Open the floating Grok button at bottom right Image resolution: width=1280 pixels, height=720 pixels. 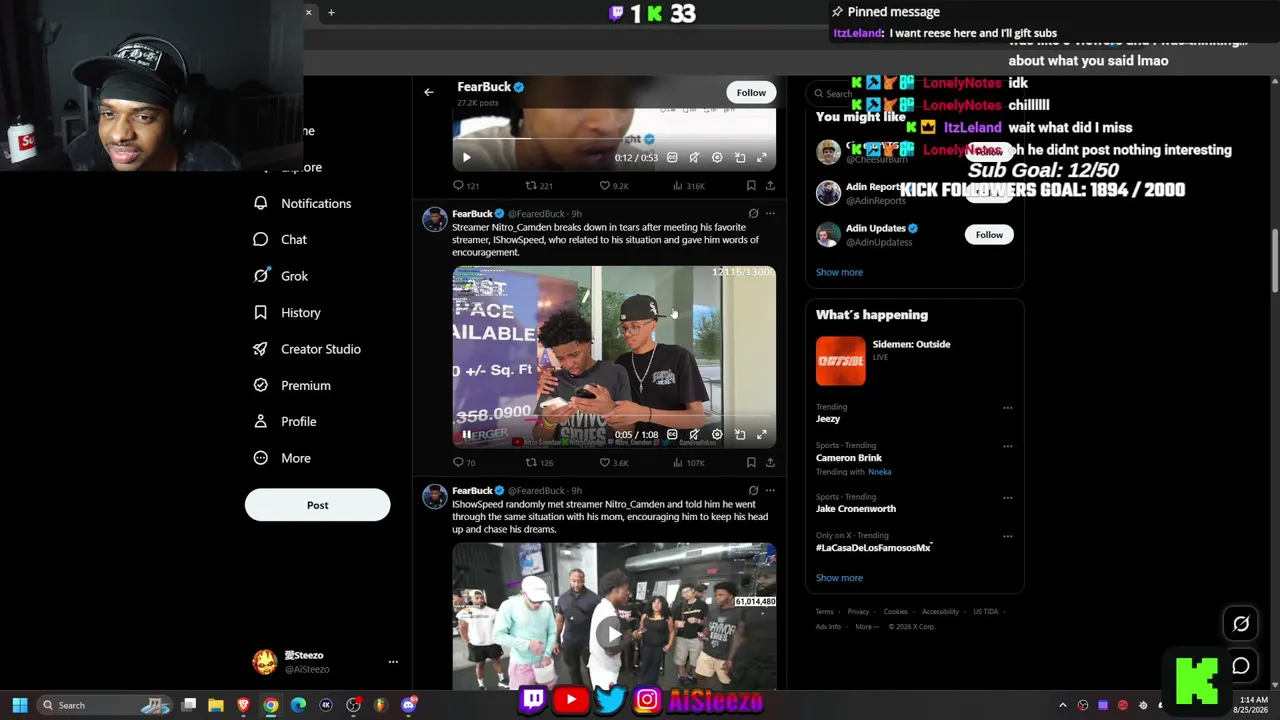click(x=1241, y=624)
